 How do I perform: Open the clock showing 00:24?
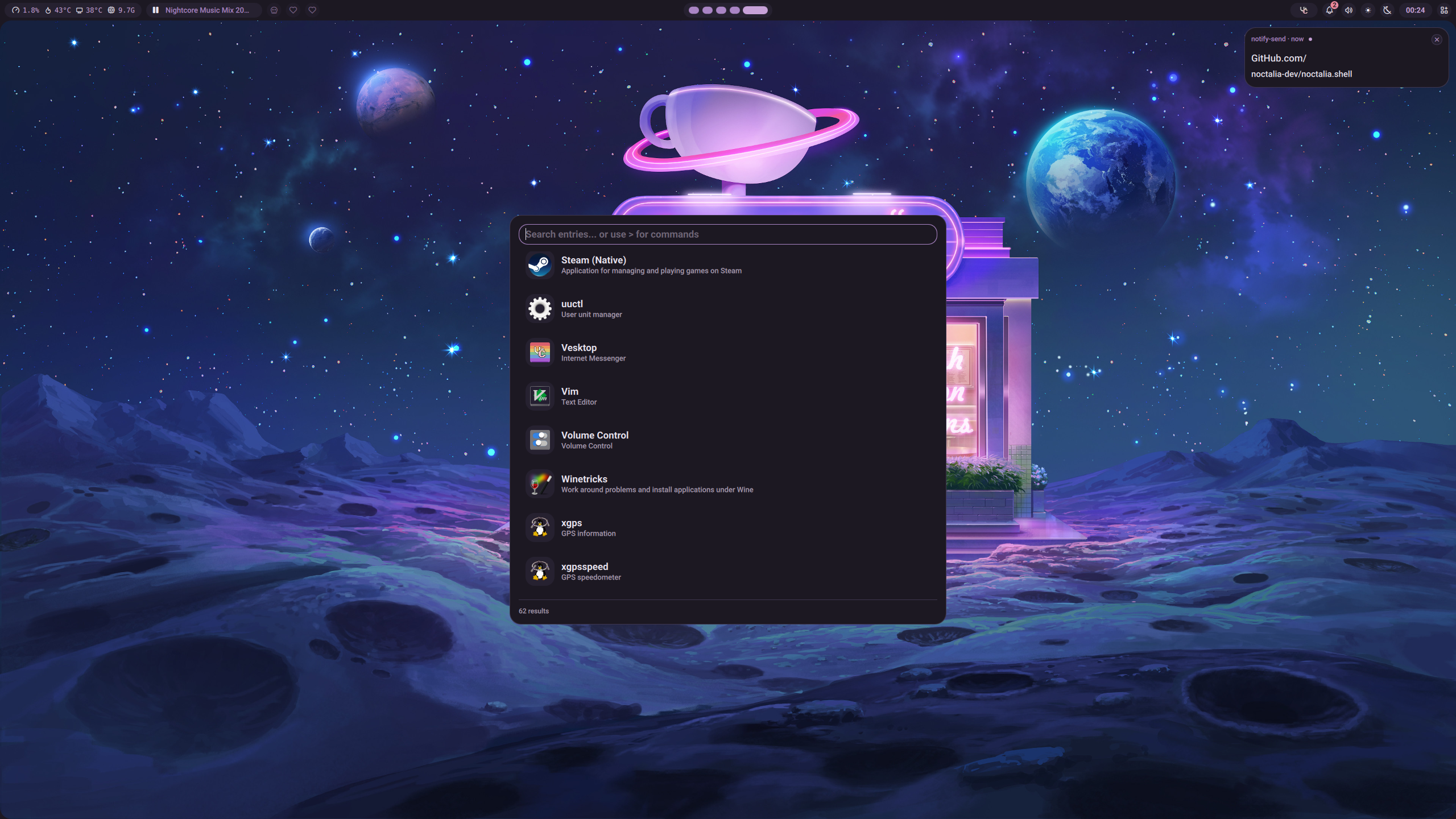pos(1415,10)
